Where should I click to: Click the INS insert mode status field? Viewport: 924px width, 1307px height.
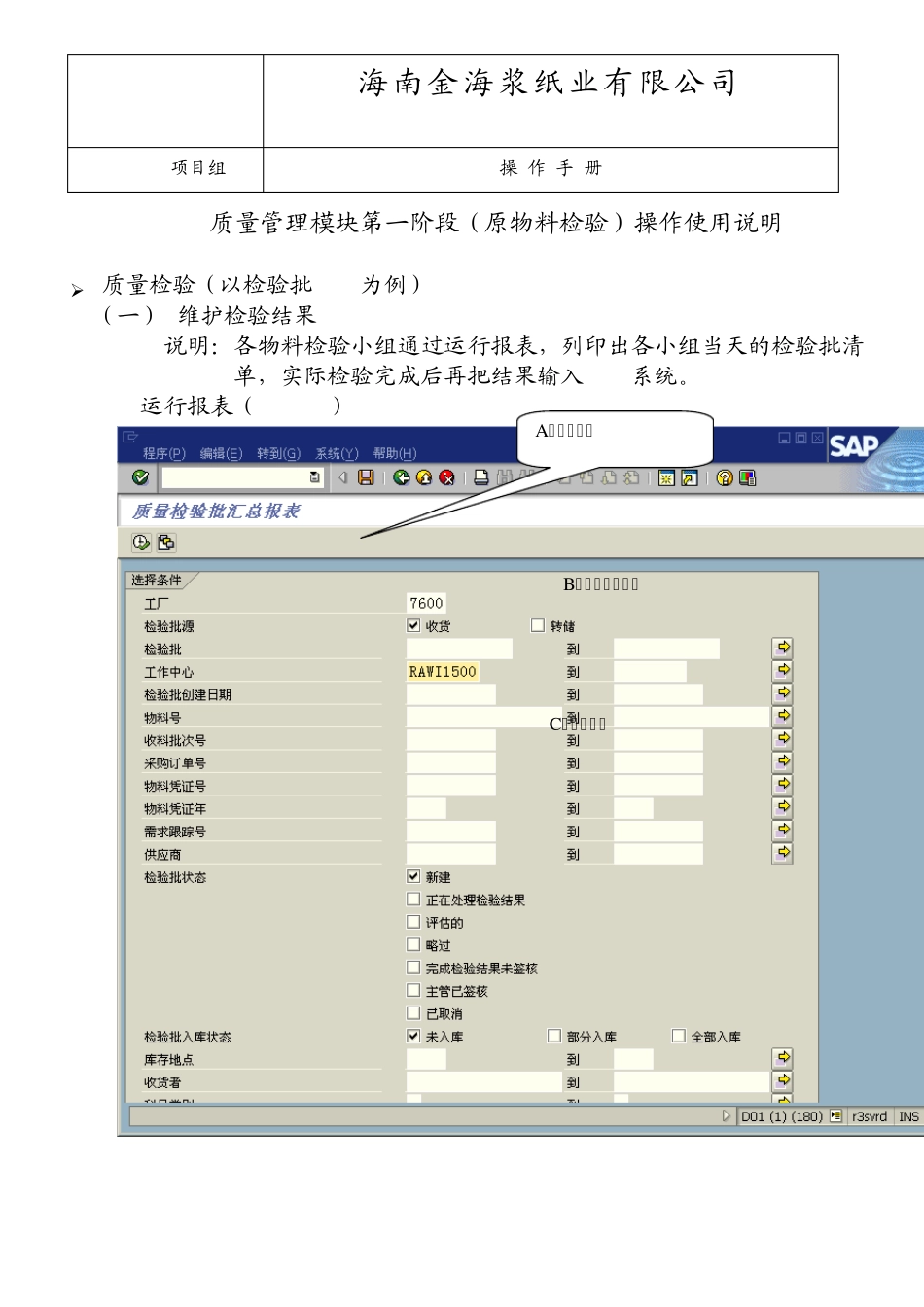[x=908, y=1116]
